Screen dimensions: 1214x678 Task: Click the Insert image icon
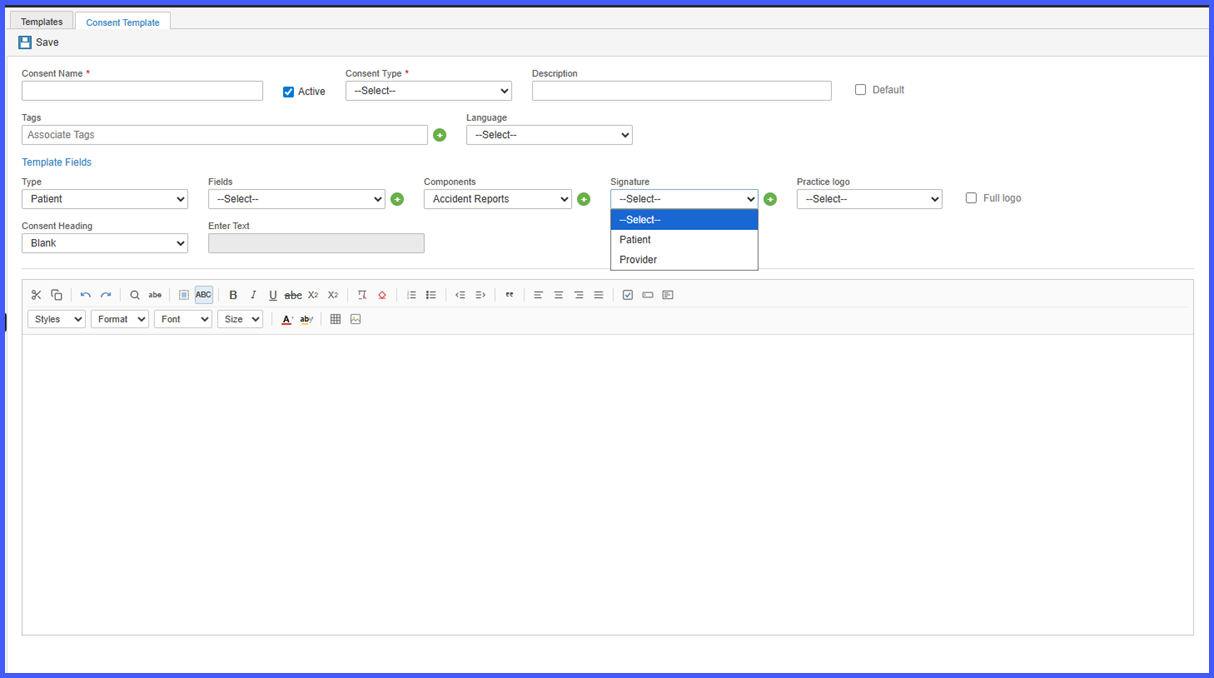355,319
